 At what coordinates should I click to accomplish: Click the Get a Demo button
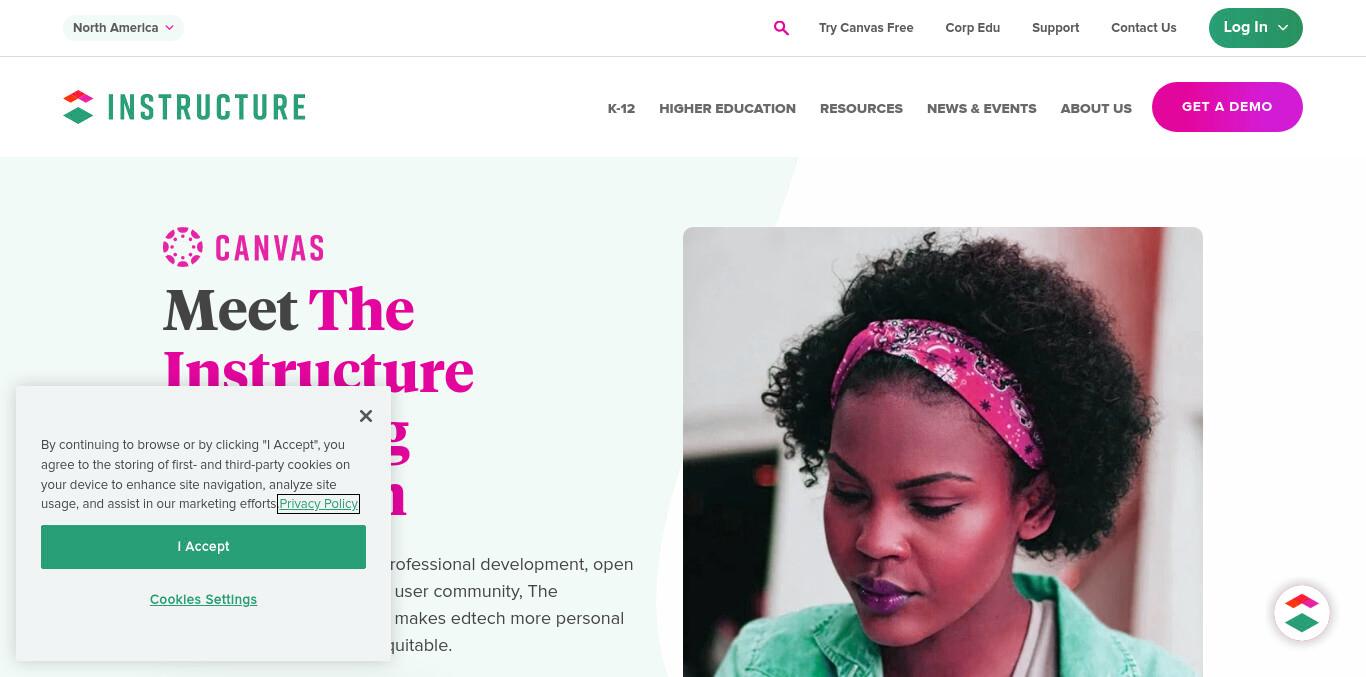point(1227,107)
